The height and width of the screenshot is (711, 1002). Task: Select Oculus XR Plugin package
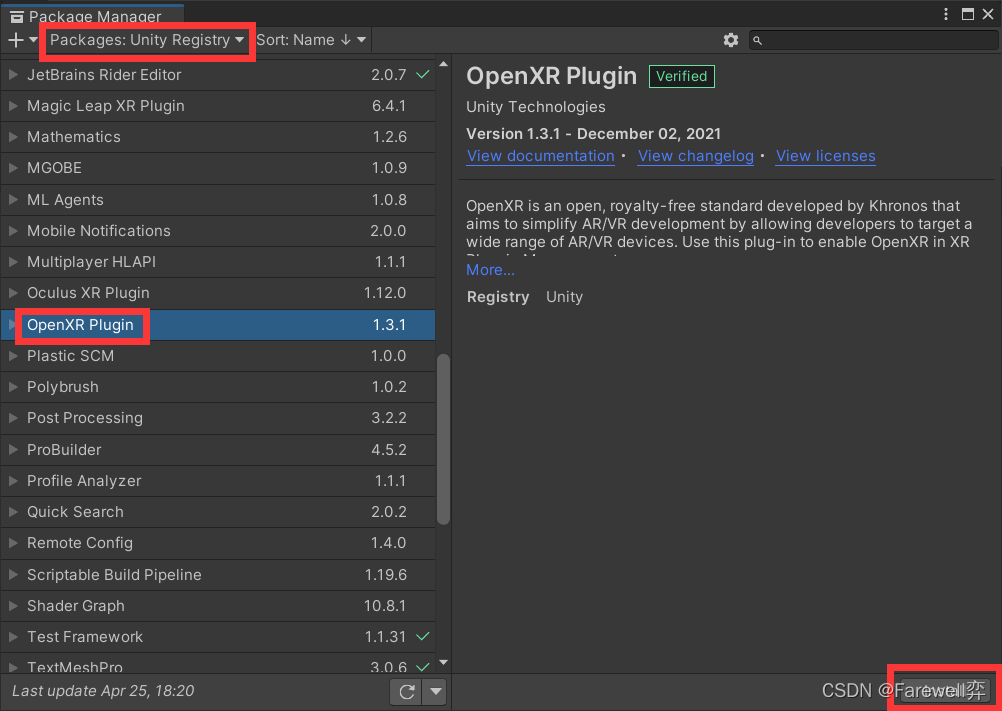point(217,293)
